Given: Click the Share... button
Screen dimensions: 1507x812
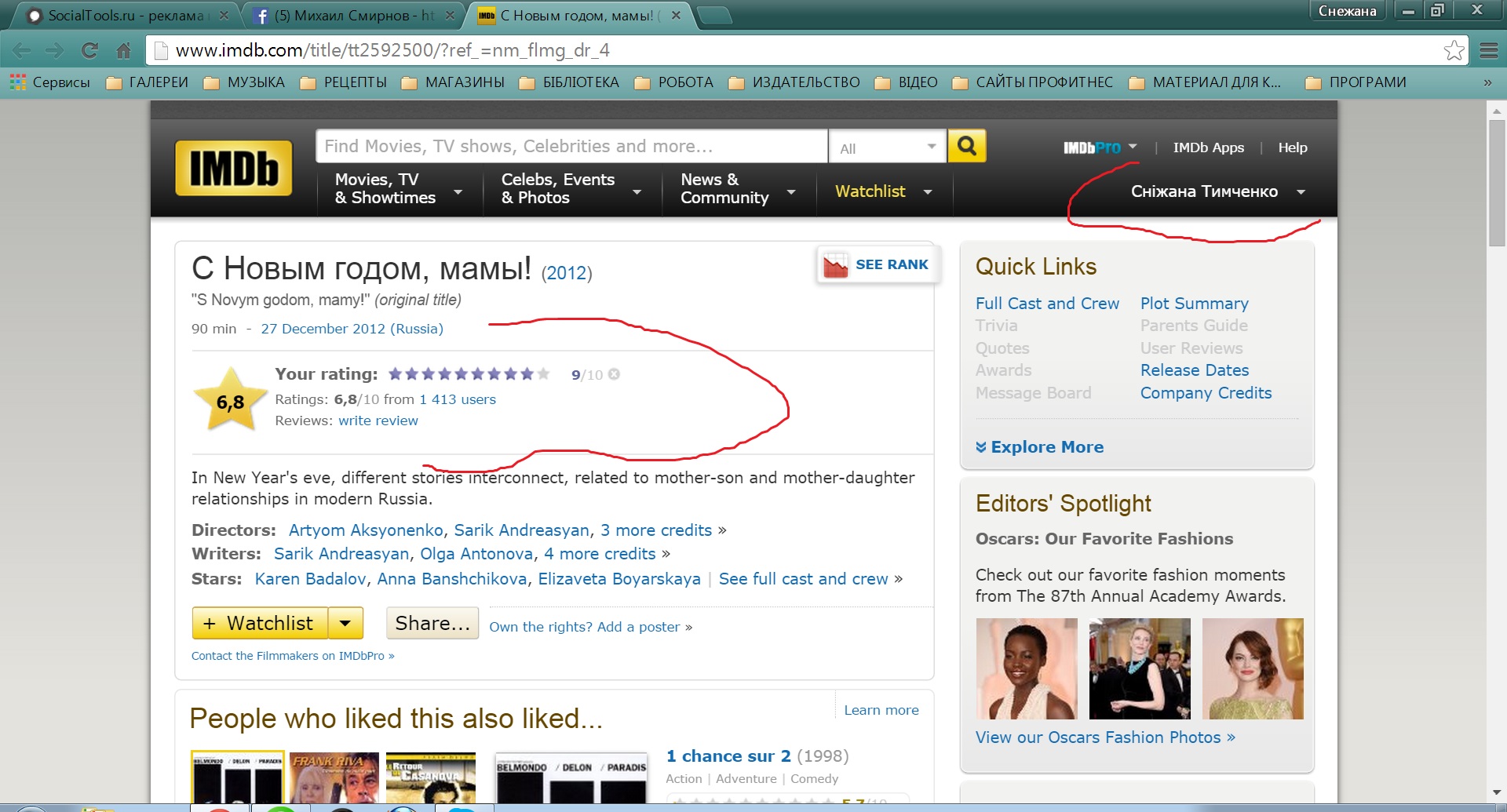Looking at the screenshot, I should point(432,623).
